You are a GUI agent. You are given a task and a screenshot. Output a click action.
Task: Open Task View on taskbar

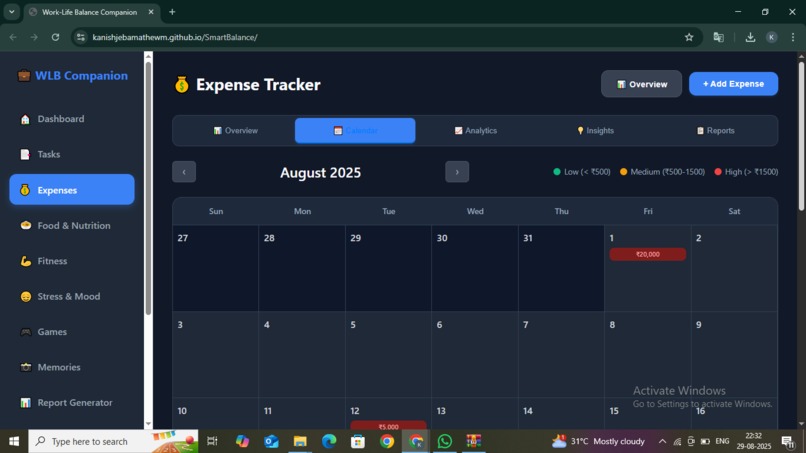(x=212, y=441)
